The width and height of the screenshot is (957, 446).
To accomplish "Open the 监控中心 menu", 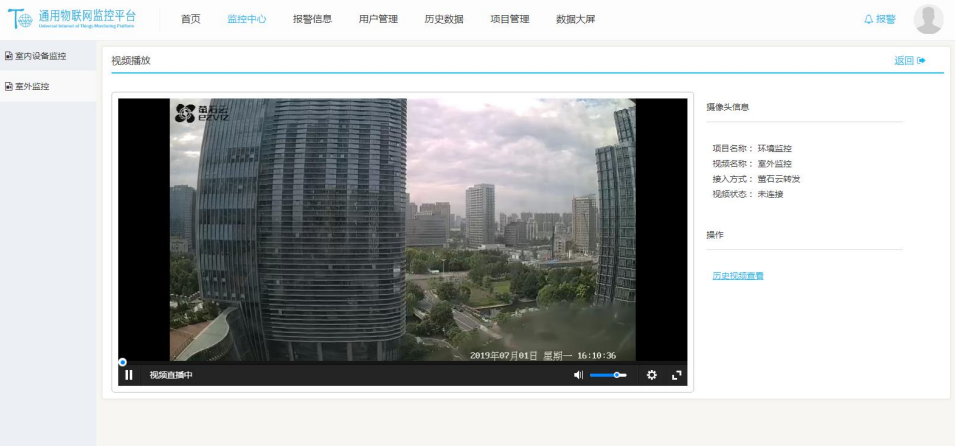I will [x=246, y=19].
